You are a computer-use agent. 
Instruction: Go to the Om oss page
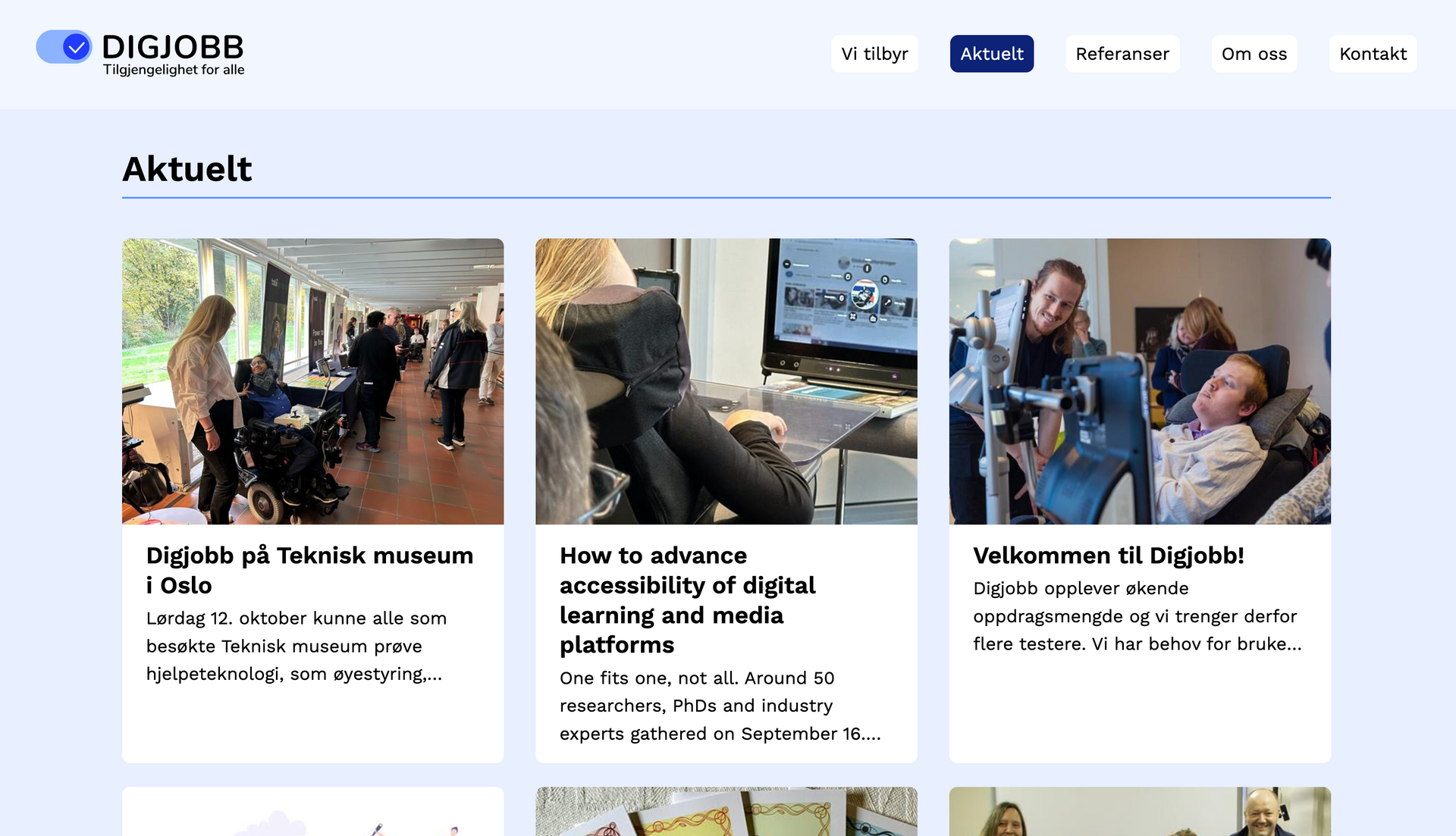coord(1254,54)
